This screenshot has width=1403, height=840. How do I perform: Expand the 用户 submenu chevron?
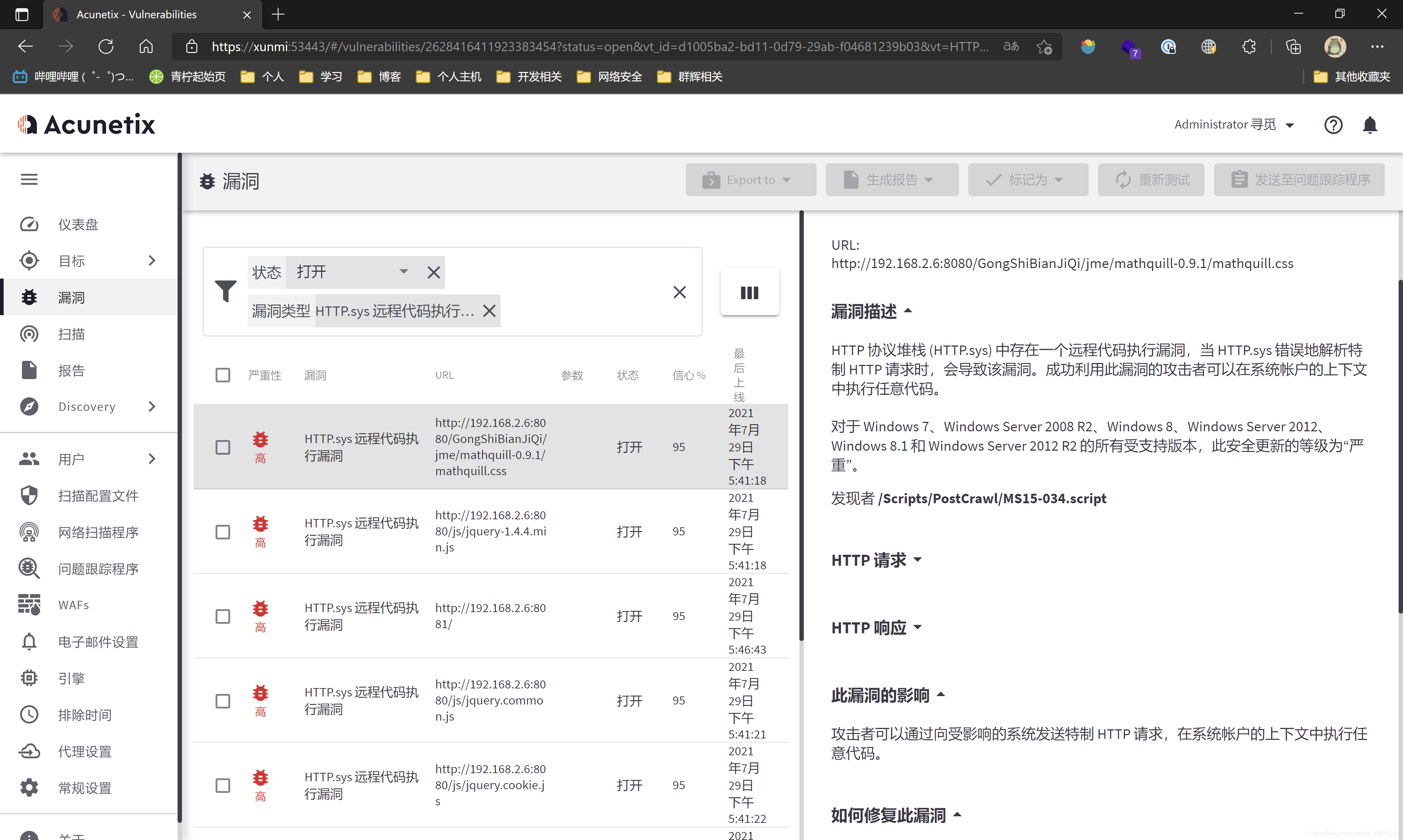tap(152, 458)
